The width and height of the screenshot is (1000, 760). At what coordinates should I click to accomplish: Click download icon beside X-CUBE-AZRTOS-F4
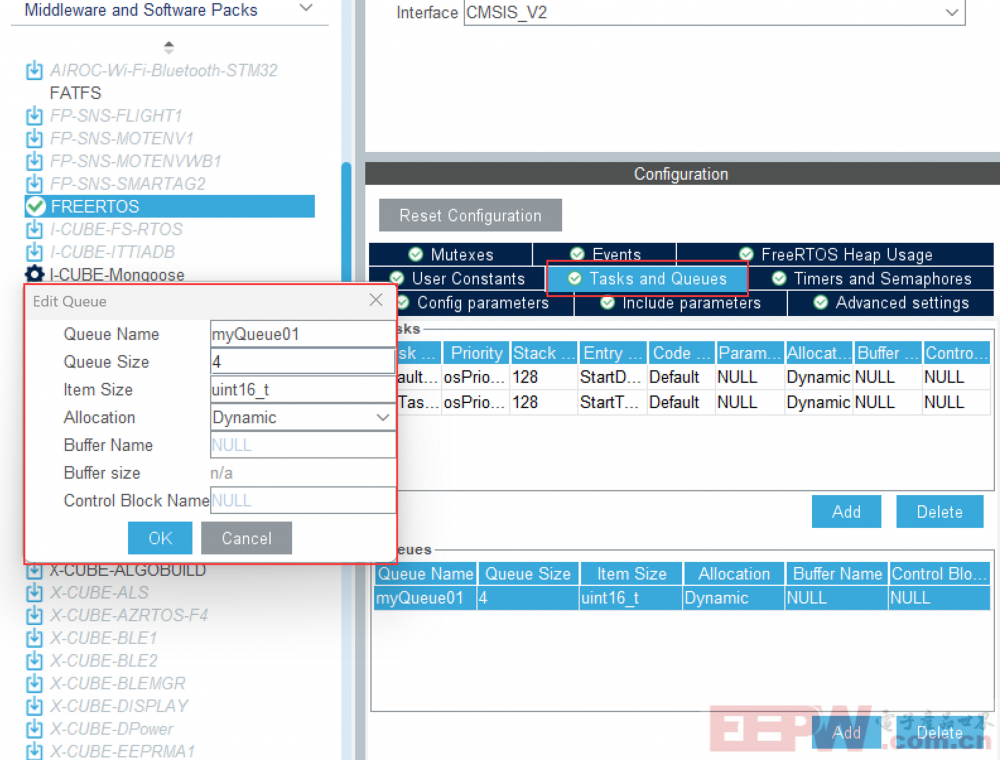pyautogui.click(x=34, y=615)
